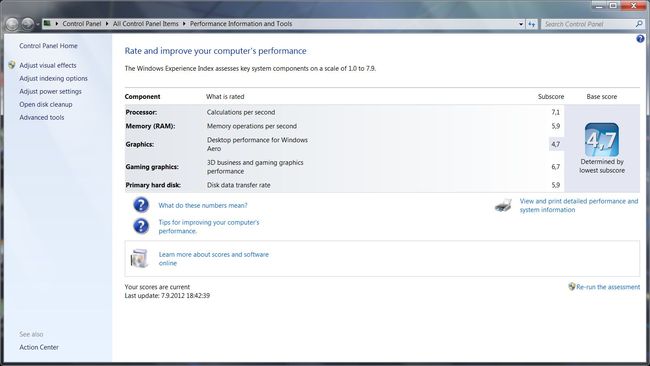650x366 pixels.
Task: Click the Forward navigation arrow button
Action: pos(27,24)
